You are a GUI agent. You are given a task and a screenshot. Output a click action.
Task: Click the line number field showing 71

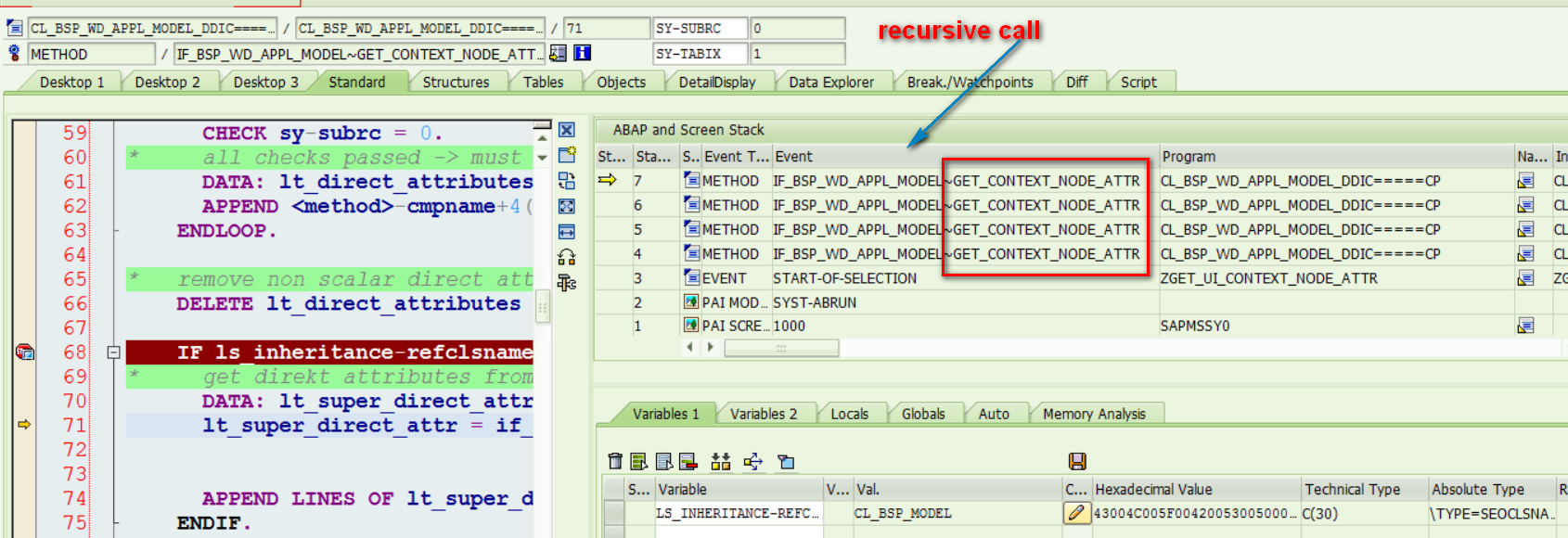(x=607, y=29)
